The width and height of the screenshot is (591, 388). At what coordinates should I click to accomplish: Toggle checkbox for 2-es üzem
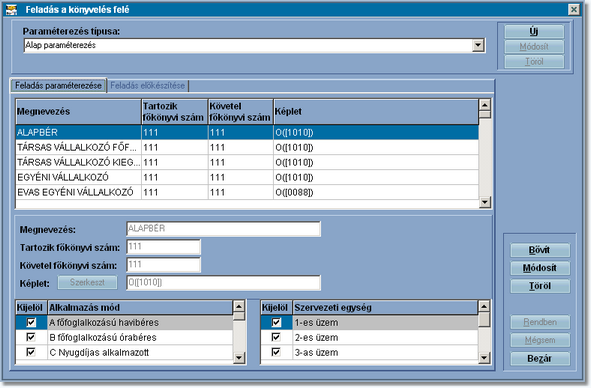(276, 337)
